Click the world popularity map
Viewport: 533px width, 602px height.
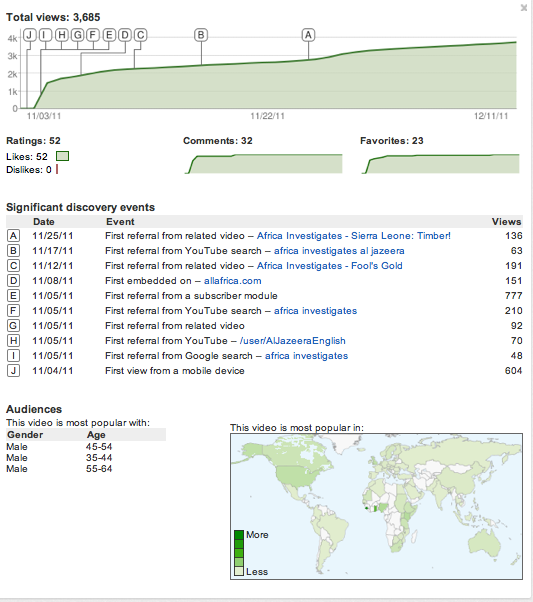[376, 506]
